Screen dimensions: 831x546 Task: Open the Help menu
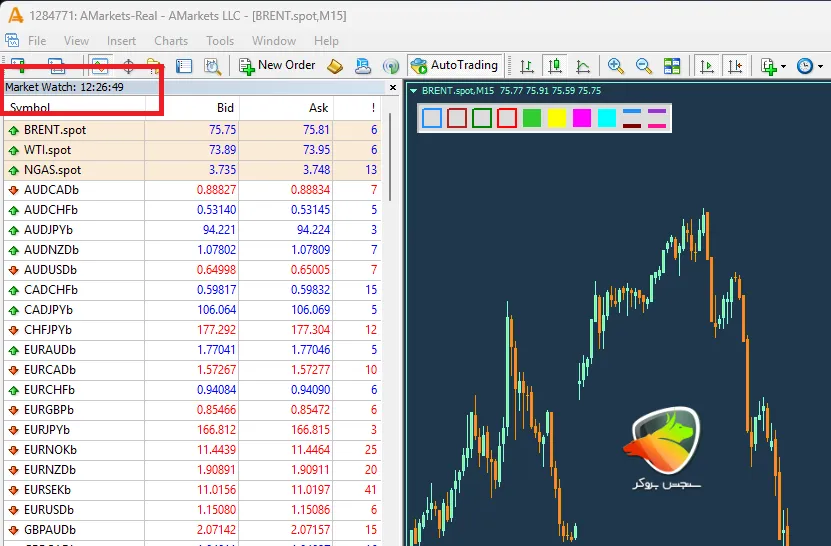pyautogui.click(x=326, y=41)
